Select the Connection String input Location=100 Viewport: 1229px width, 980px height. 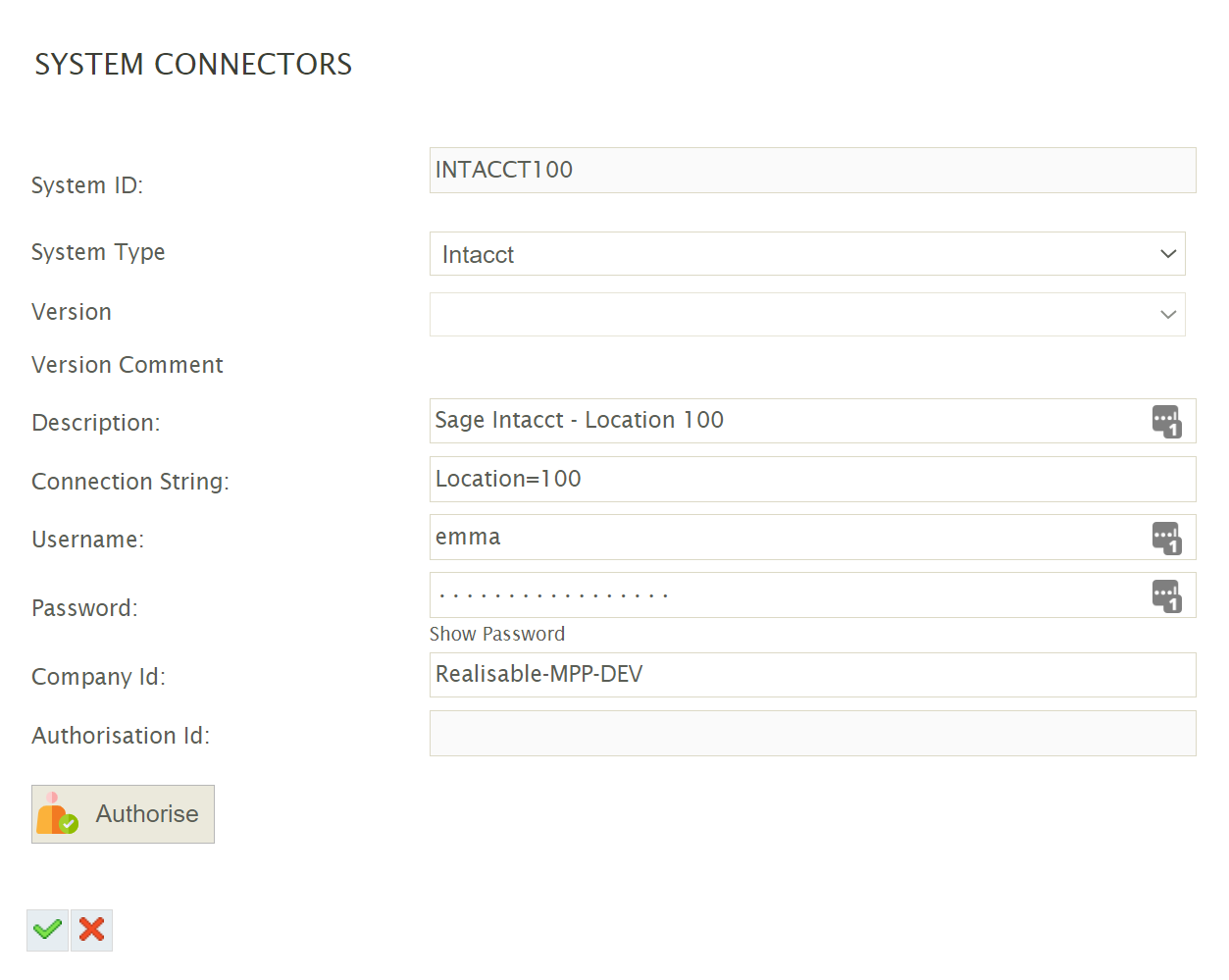(x=811, y=480)
